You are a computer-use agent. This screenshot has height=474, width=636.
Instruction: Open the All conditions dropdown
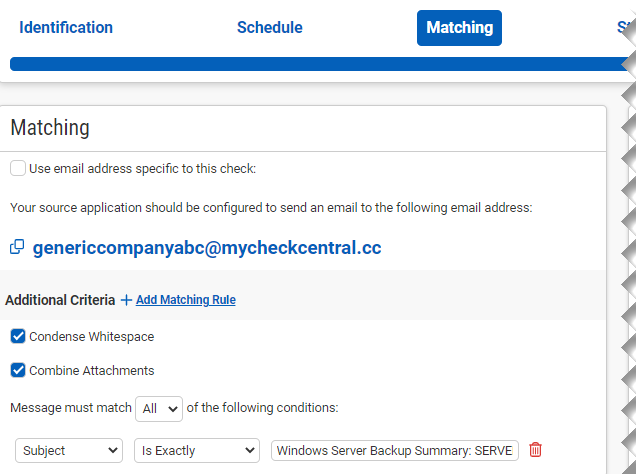[x=159, y=409]
